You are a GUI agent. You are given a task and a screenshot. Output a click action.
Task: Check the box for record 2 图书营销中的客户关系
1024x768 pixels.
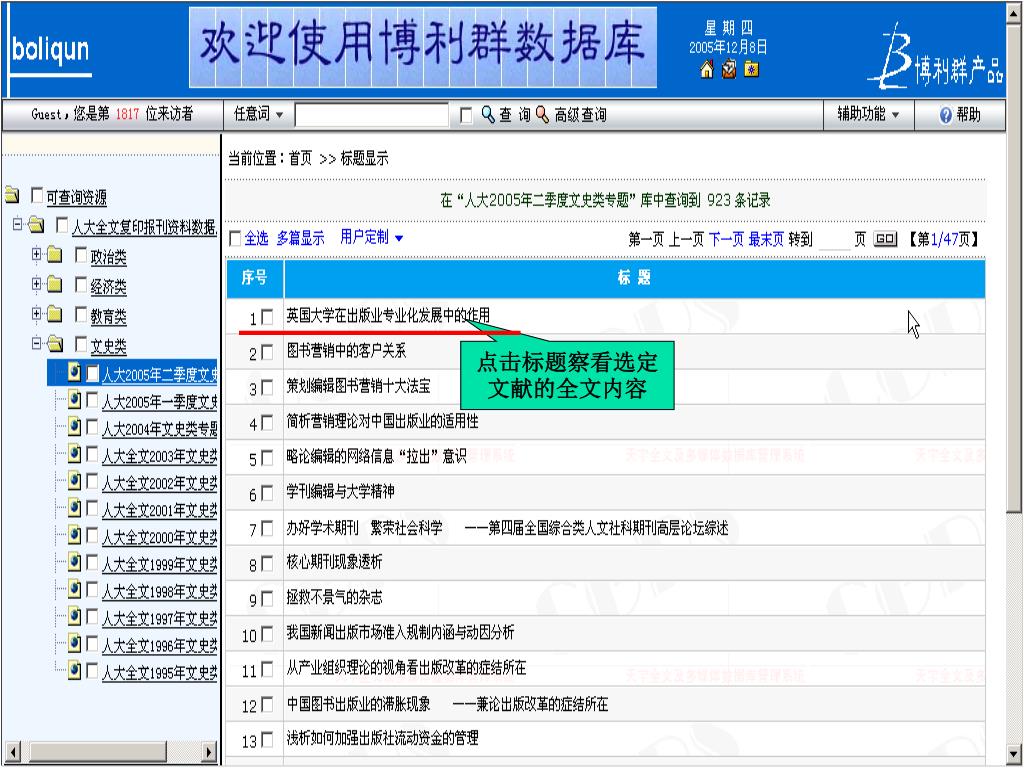click(x=267, y=353)
